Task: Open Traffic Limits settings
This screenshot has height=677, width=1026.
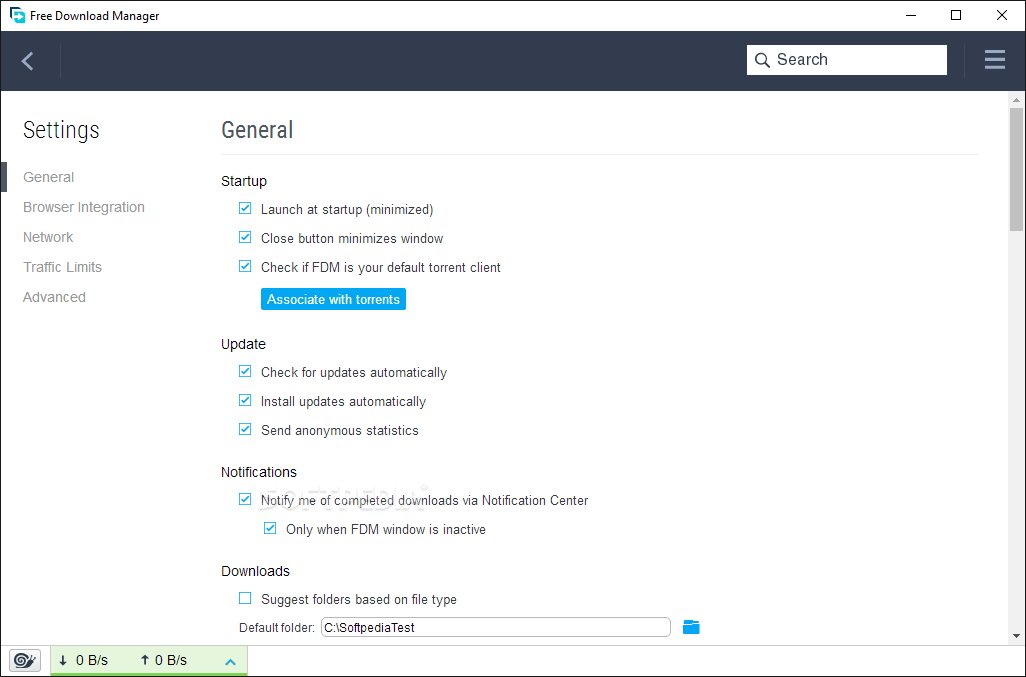Action: click(x=62, y=267)
